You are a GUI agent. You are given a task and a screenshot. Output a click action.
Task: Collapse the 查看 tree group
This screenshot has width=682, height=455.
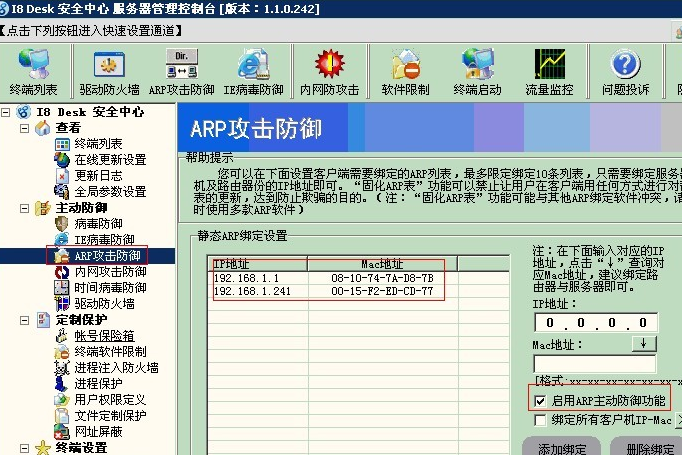click(x=25, y=128)
